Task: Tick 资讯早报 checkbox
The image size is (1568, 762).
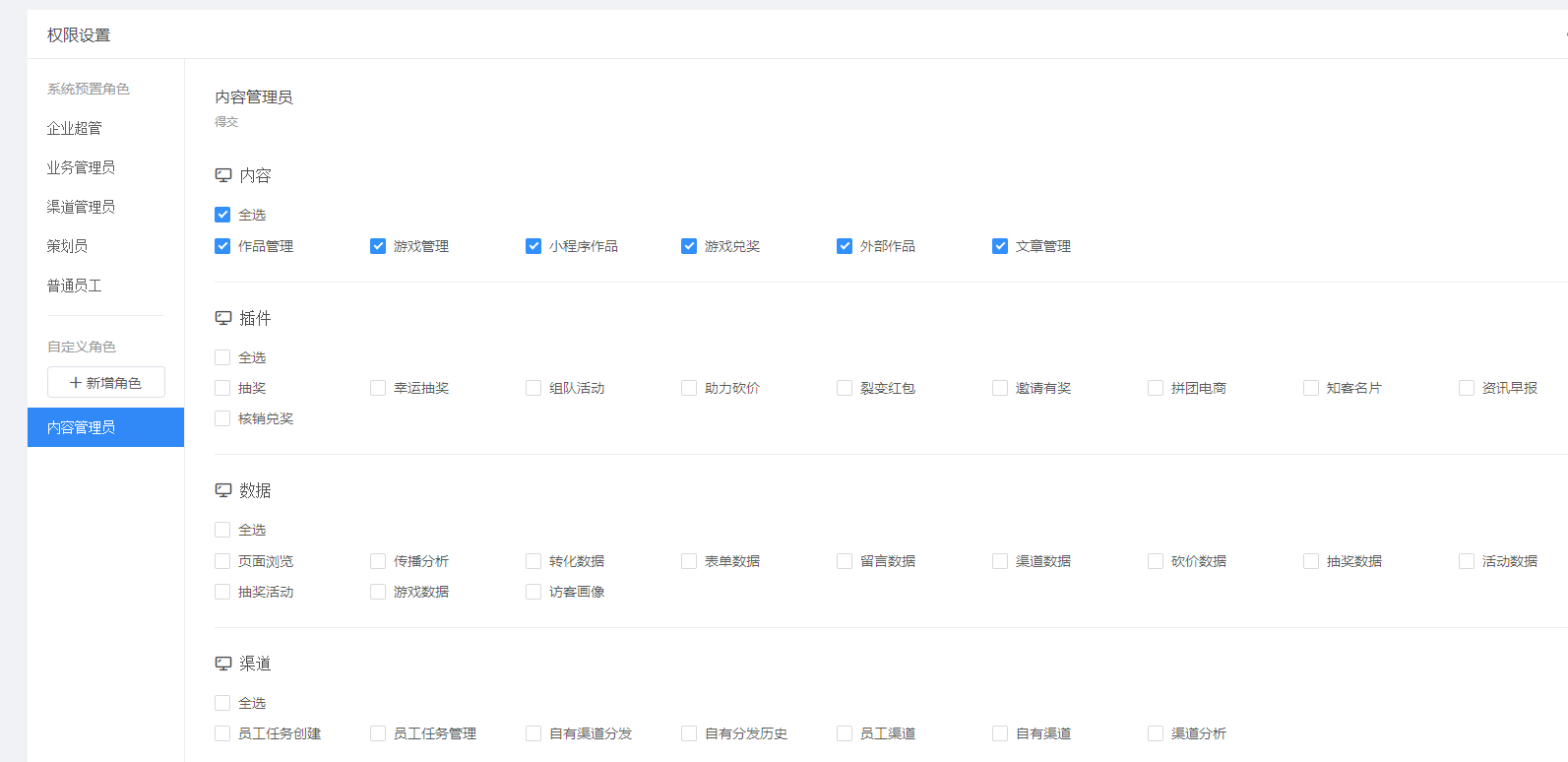Action: [x=1467, y=388]
